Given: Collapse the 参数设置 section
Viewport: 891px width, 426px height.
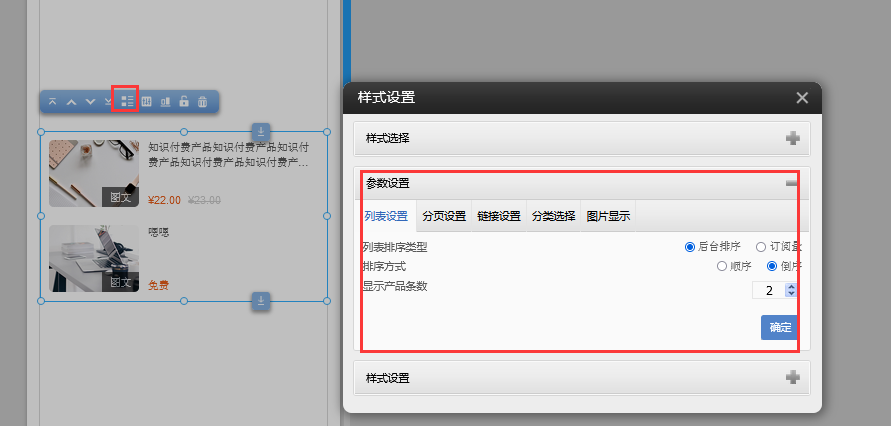Looking at the screenshot, I should pos(792,184).
